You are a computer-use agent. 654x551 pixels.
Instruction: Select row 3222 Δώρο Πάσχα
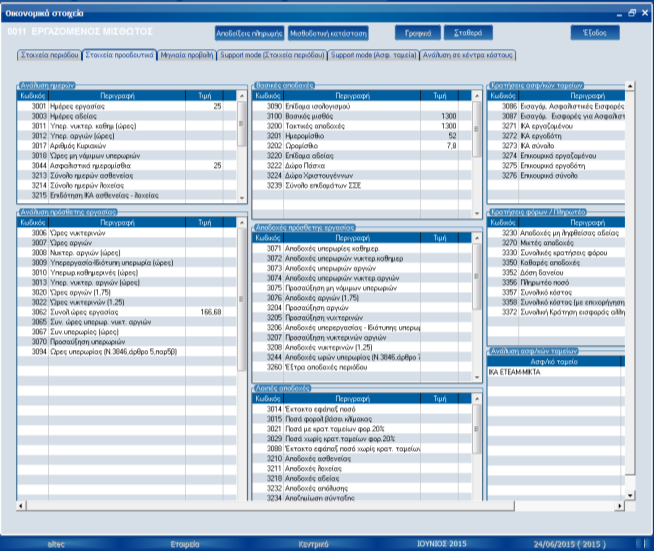pyautogui.click(x=362, y=166)
